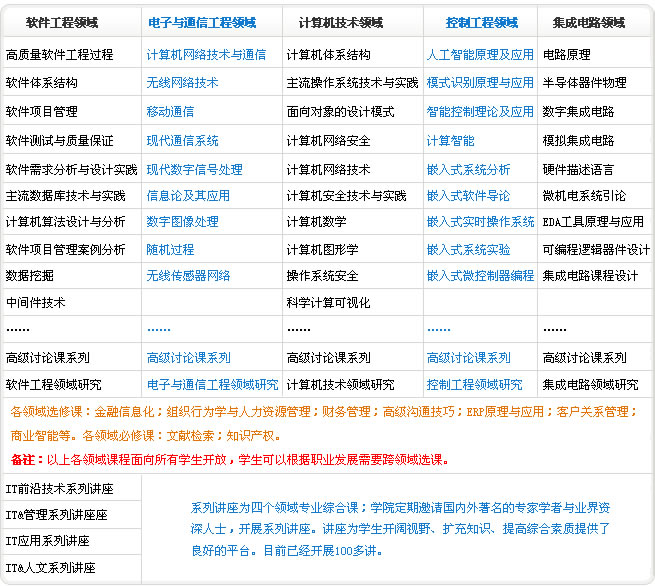Viewport: 655px width, 586px height.
Task: Open the 电子与通信工程领域 header link
Action: click(201, 23)
